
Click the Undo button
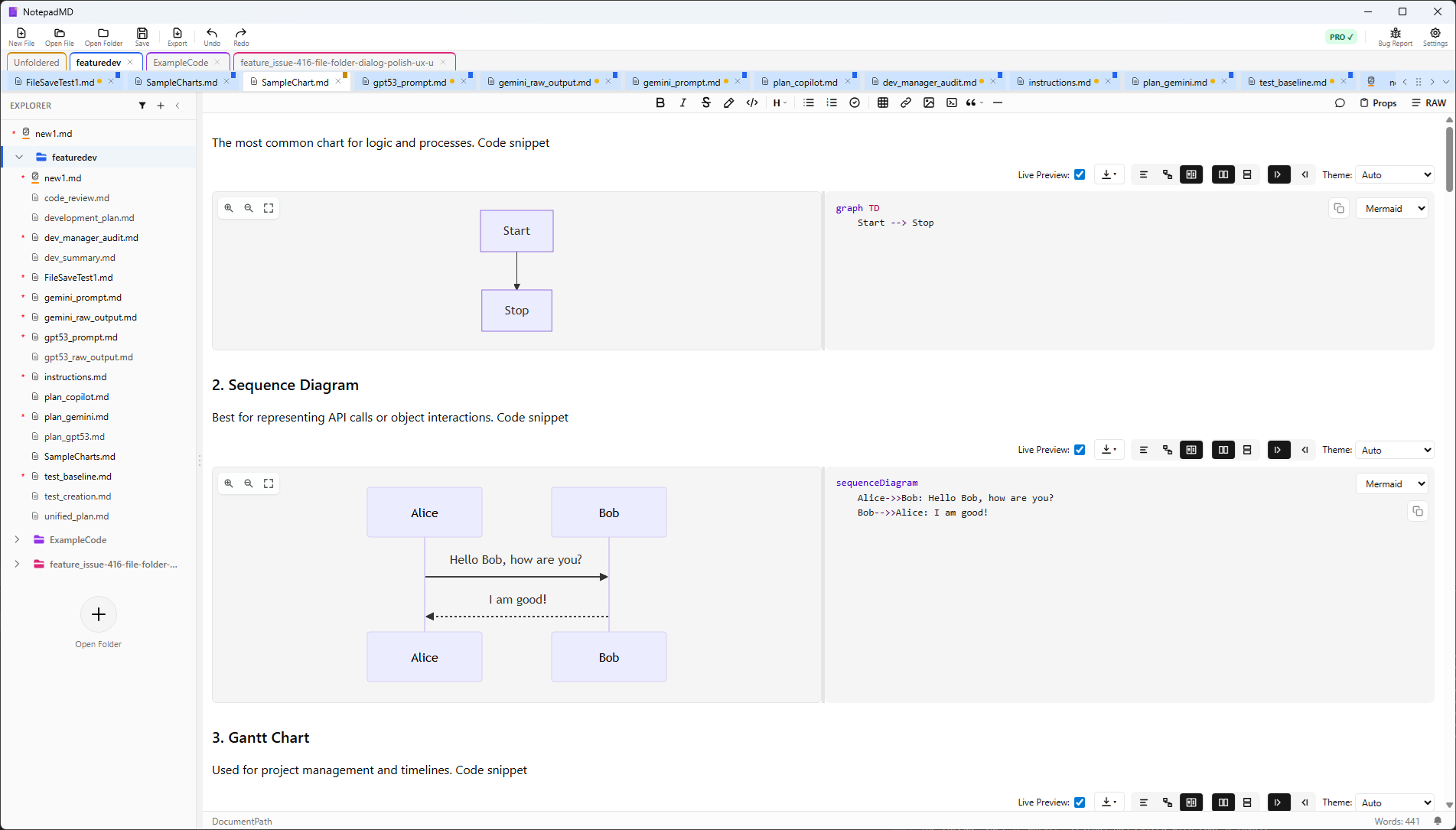[212, 37]
